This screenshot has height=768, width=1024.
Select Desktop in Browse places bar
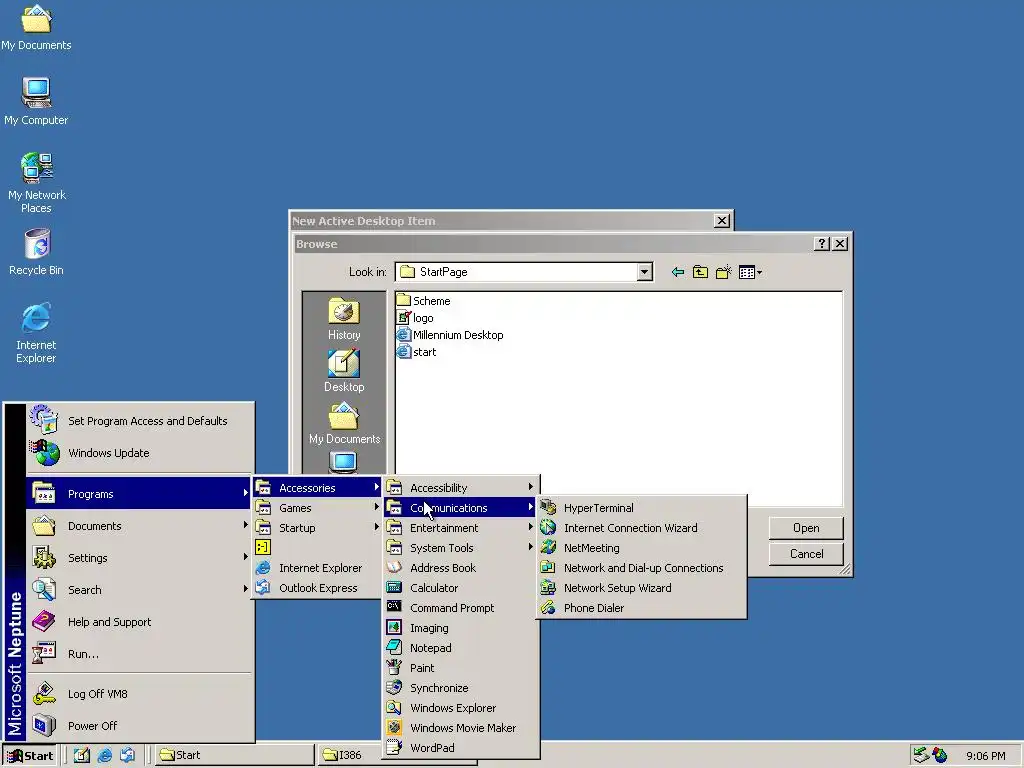click(344, 371)
